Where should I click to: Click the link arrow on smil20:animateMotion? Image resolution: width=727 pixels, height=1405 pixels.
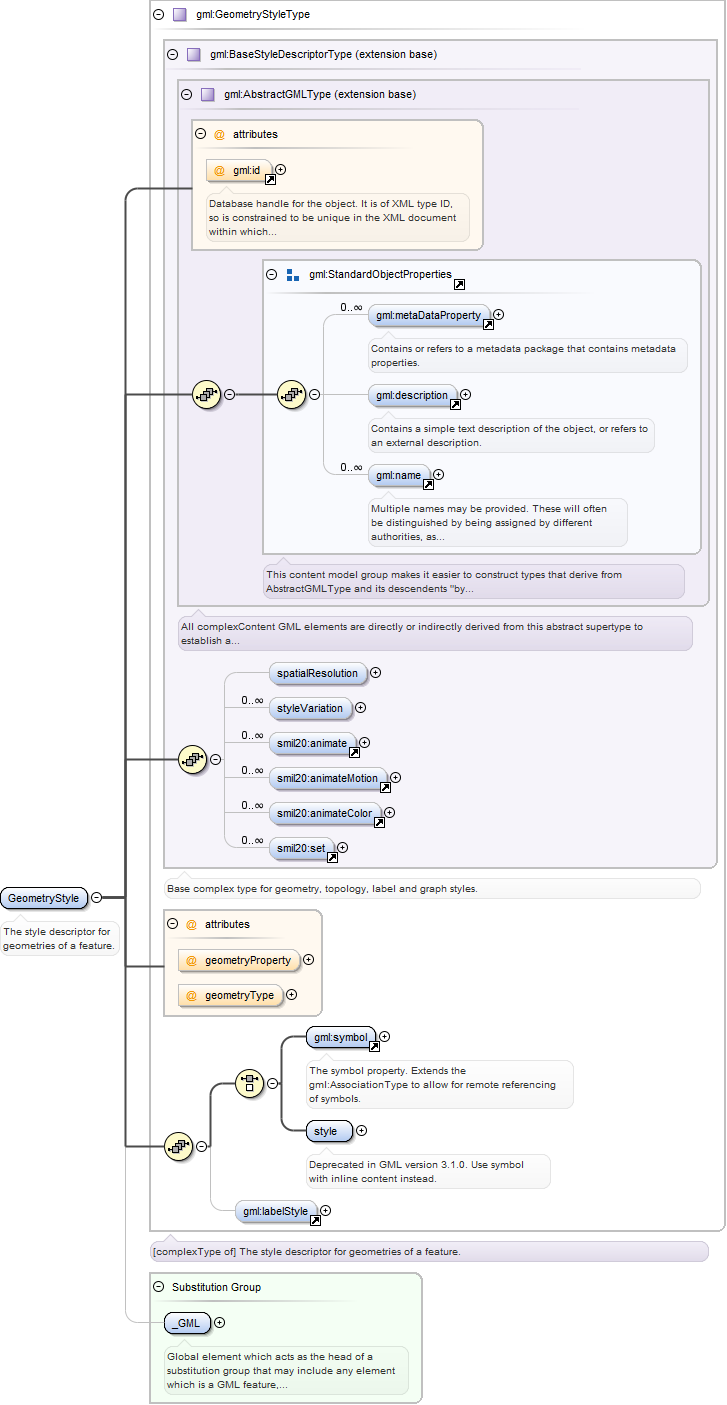385,787
